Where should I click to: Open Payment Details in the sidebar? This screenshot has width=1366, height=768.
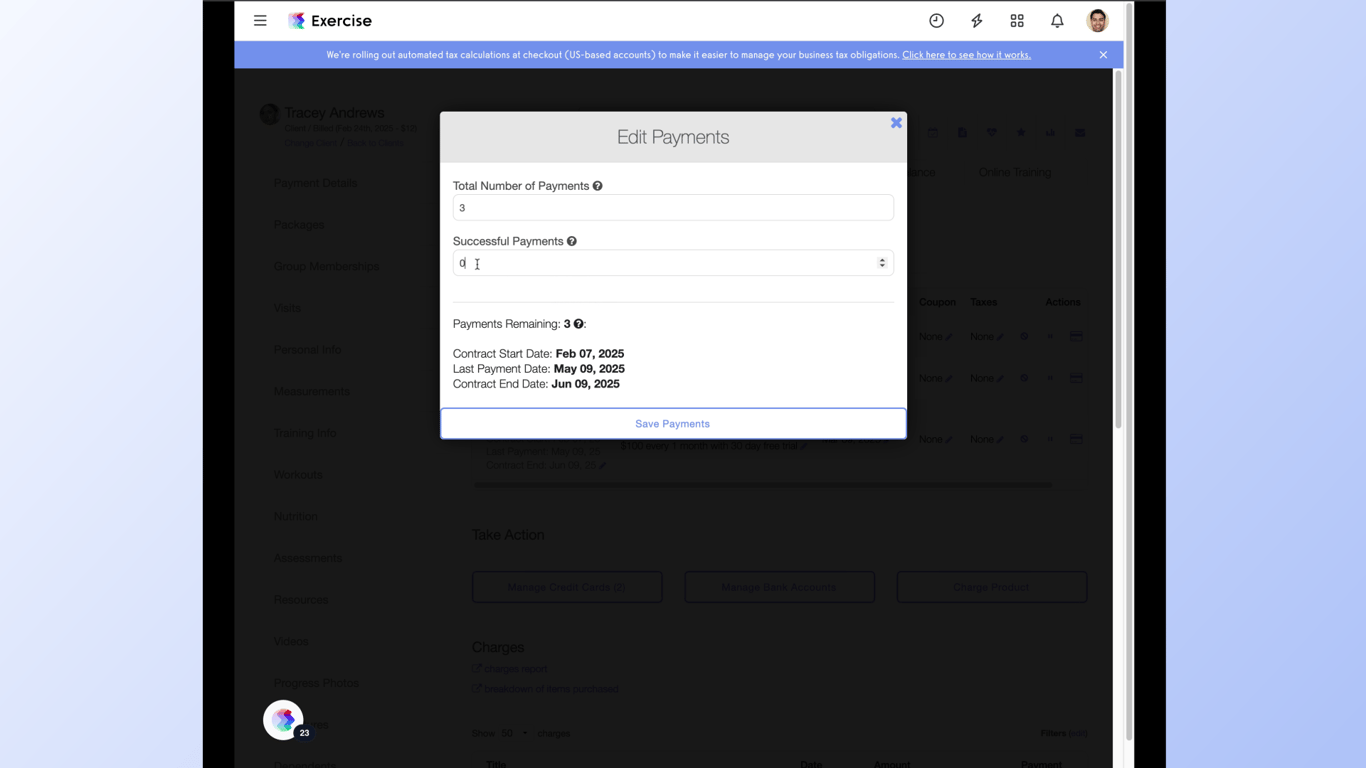pos(315,183)
